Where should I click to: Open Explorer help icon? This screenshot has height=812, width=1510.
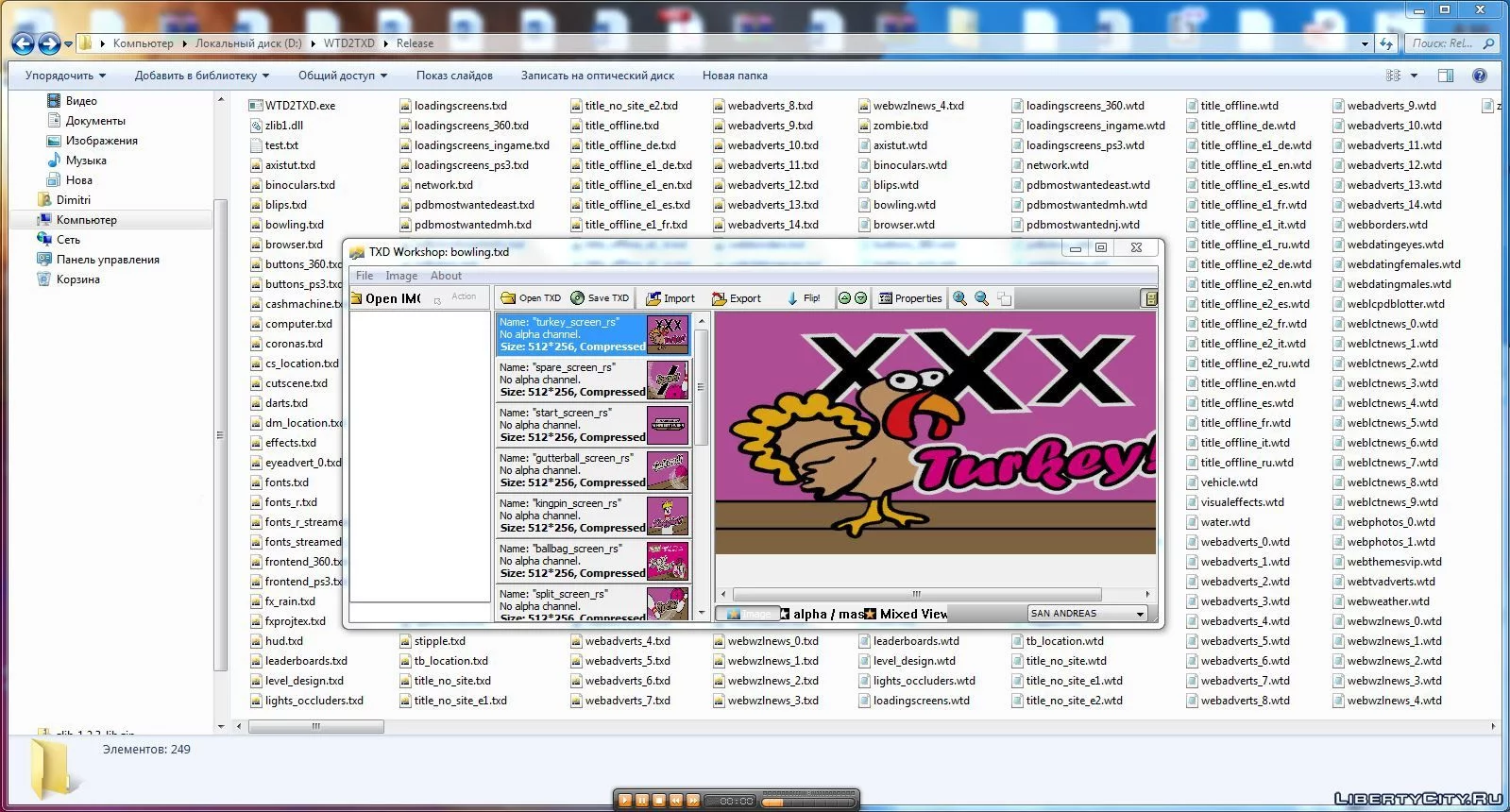pyautogui.click(x=1479, y=76)
